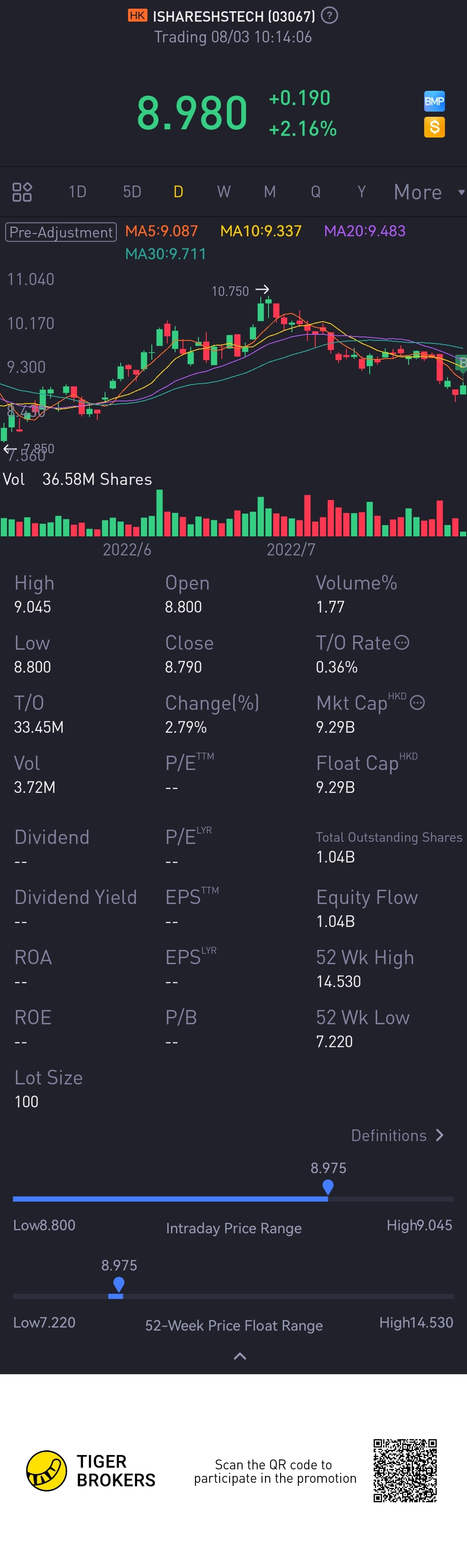Select the M monthly chart tab
Screen dimensions: 467x1568
tap(270, 192)
